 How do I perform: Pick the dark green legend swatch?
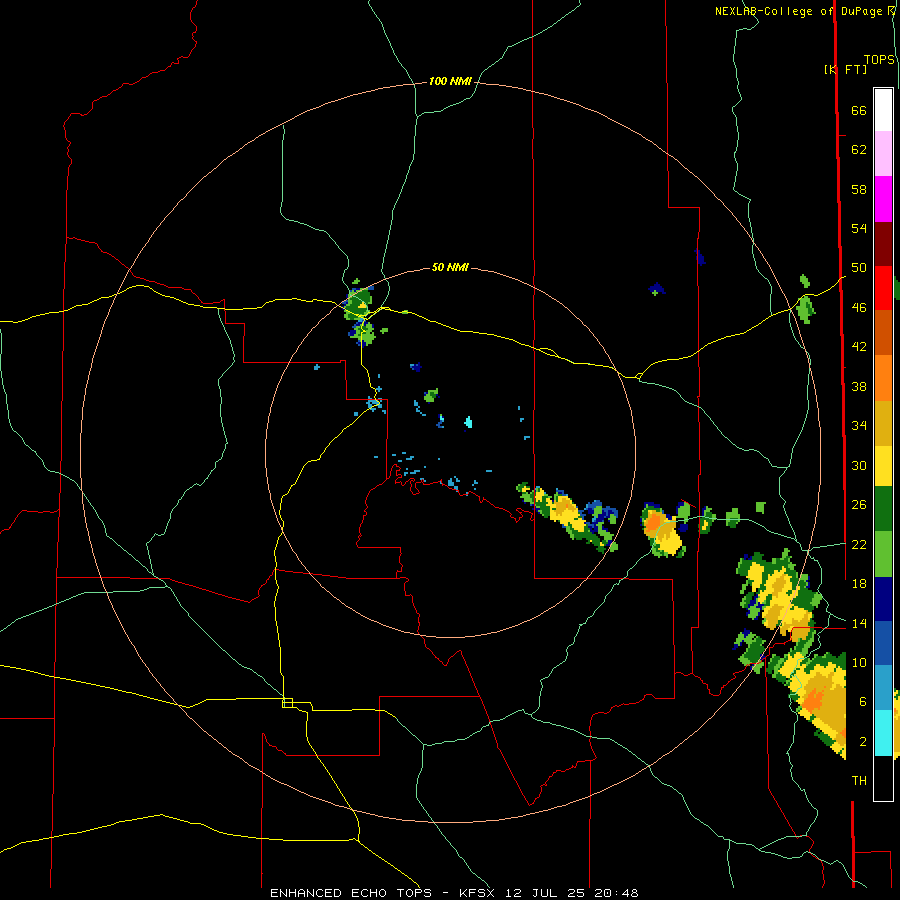pyautogui.click(x=883, y=509)
